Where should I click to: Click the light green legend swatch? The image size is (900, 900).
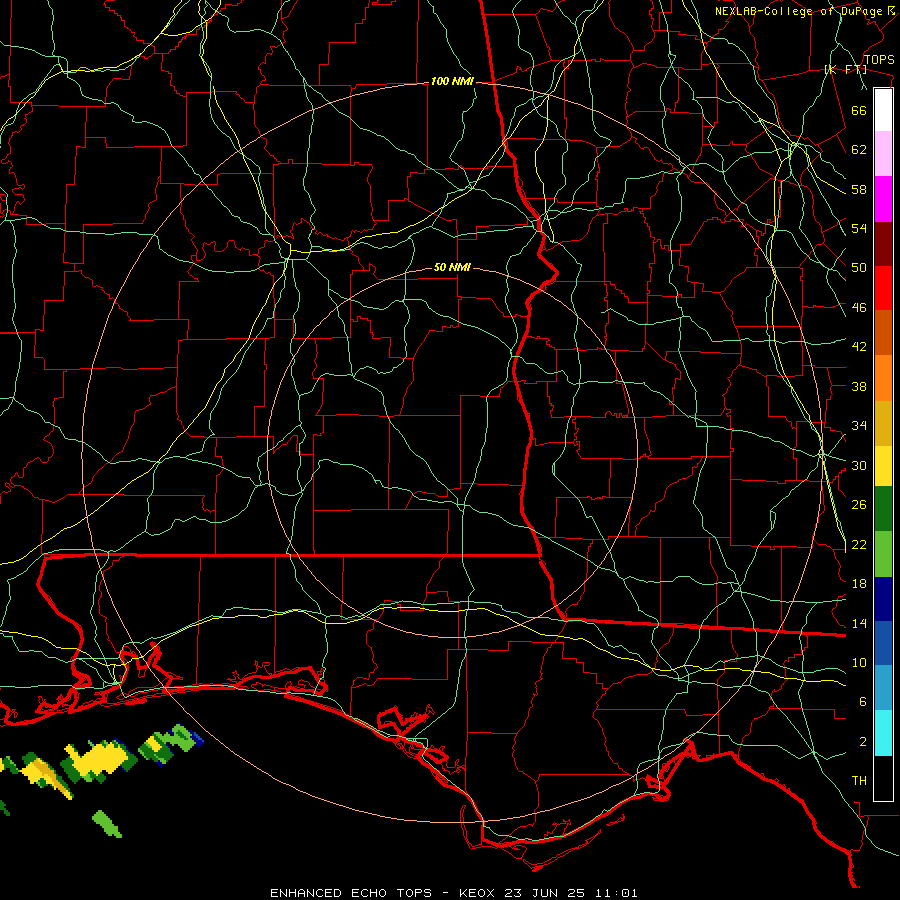[x=883, y=554]
